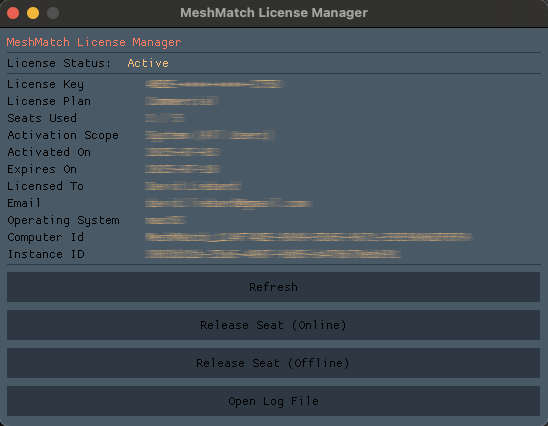This screenshot has height=426, width=548.
Task: Click the Expires On label
Action: point(42,169)
